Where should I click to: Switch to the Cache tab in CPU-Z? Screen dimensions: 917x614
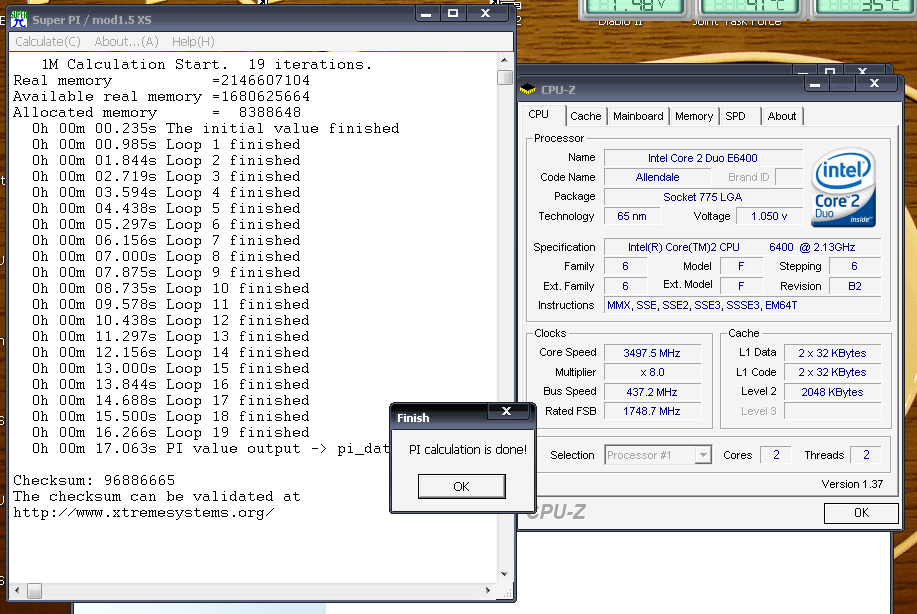point(585,116)
